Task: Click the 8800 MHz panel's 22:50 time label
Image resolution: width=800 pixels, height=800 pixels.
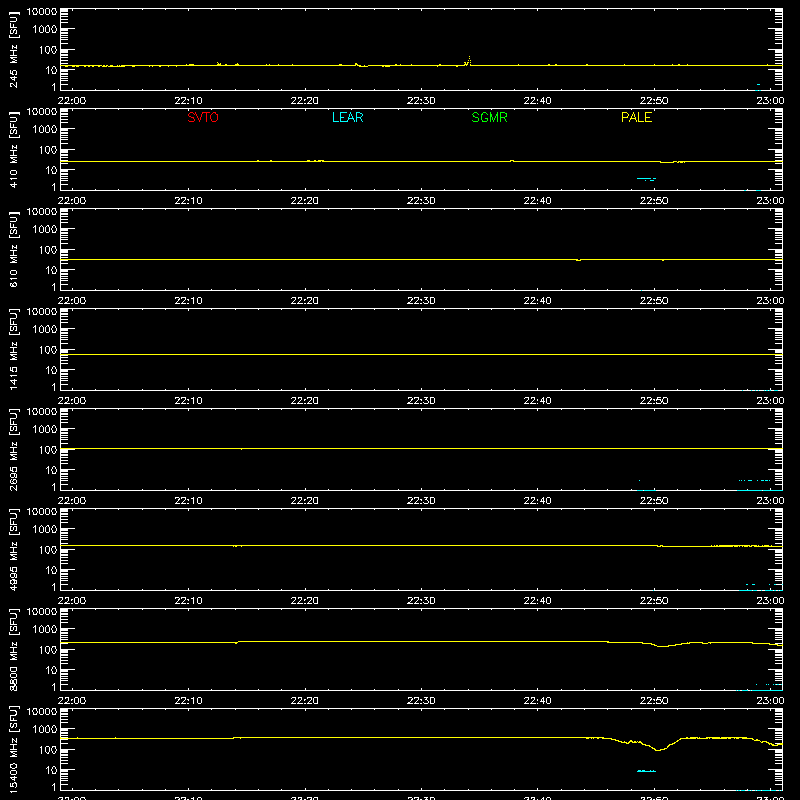Action: click(x=654, y=701)
